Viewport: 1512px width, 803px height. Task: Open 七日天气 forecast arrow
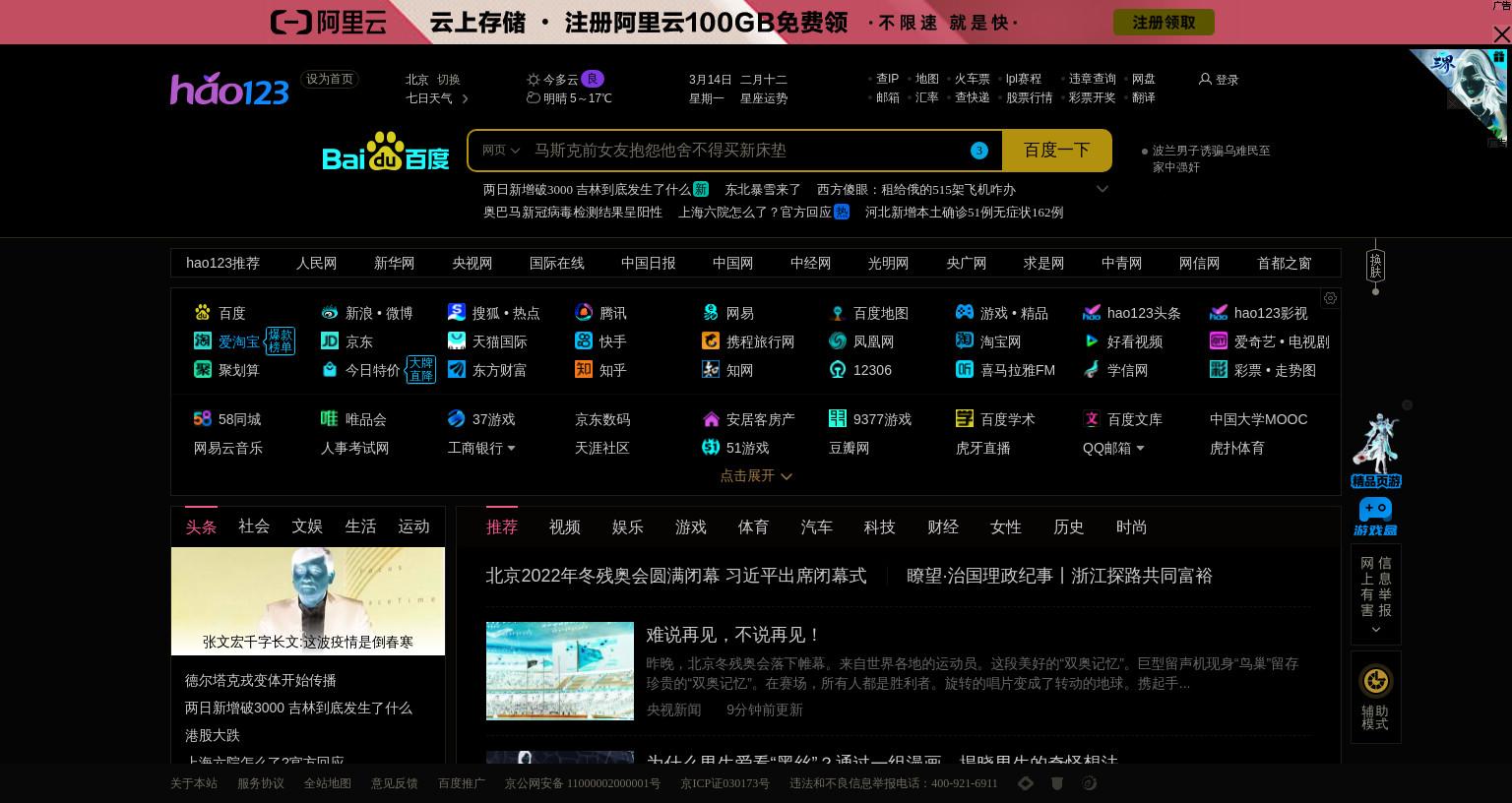[465, 98]
